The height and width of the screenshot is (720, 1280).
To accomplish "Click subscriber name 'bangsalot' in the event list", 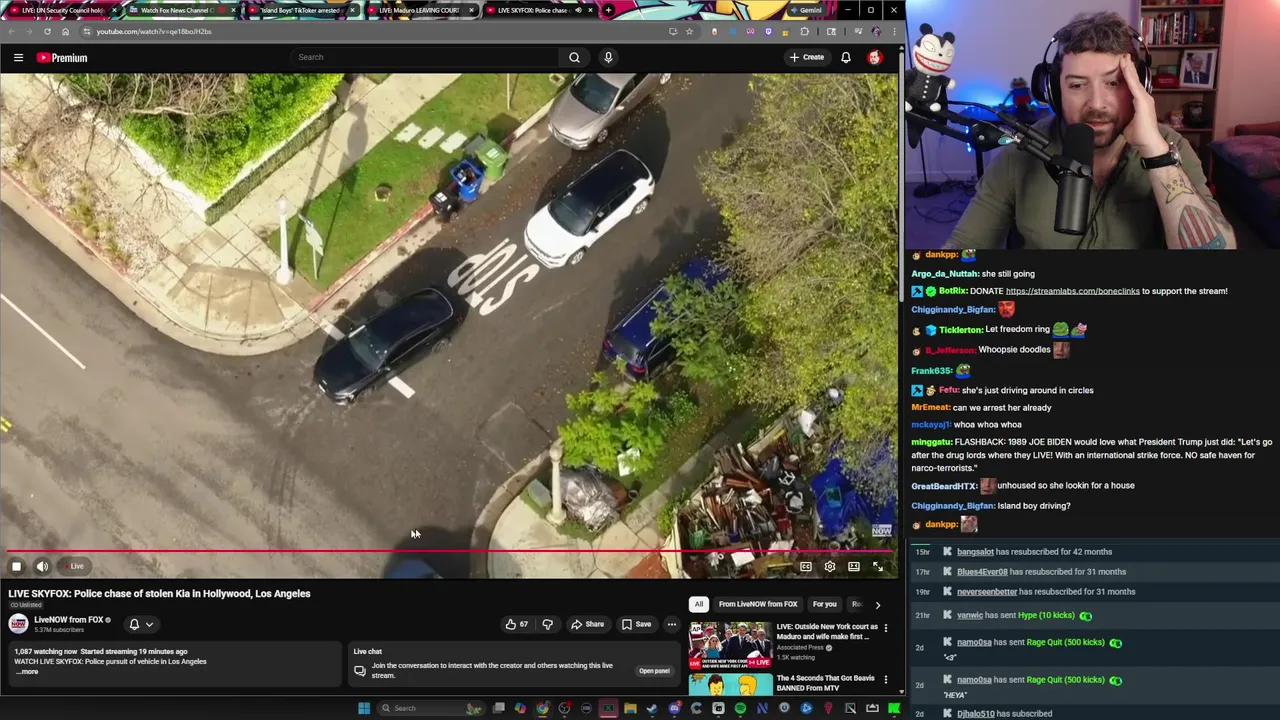I will [975, 552].
